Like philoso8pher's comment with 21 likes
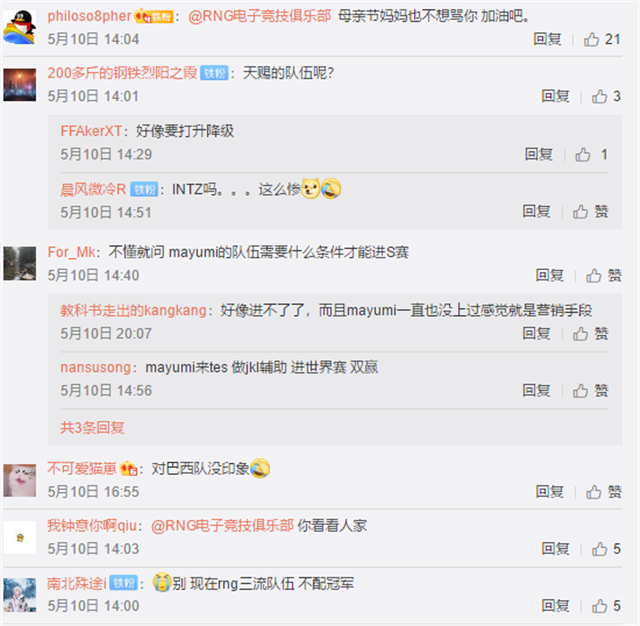This screenshot has width=640, height=626. tap(602, 40)
